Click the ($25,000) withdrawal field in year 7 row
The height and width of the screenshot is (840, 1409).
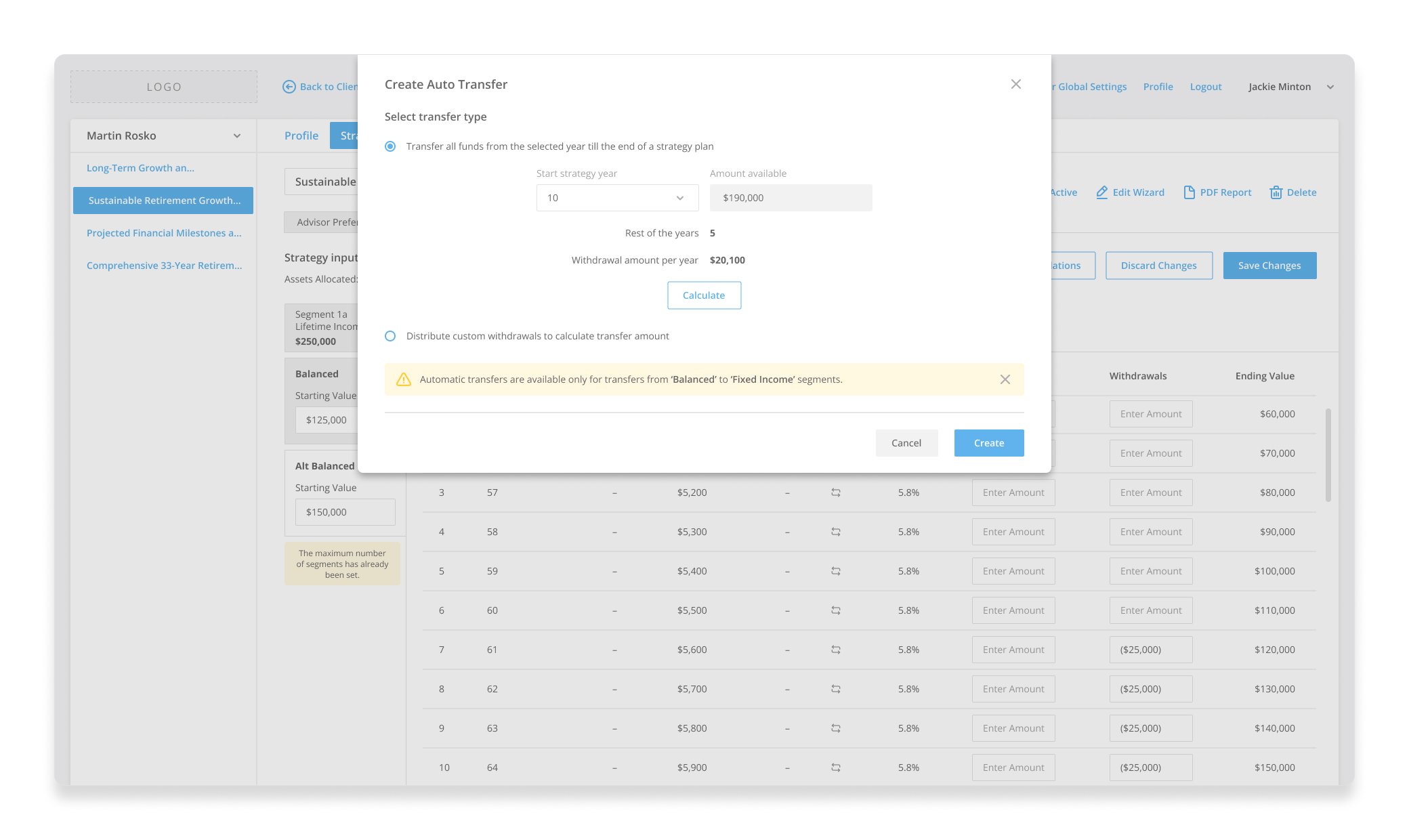point(1151,650)
